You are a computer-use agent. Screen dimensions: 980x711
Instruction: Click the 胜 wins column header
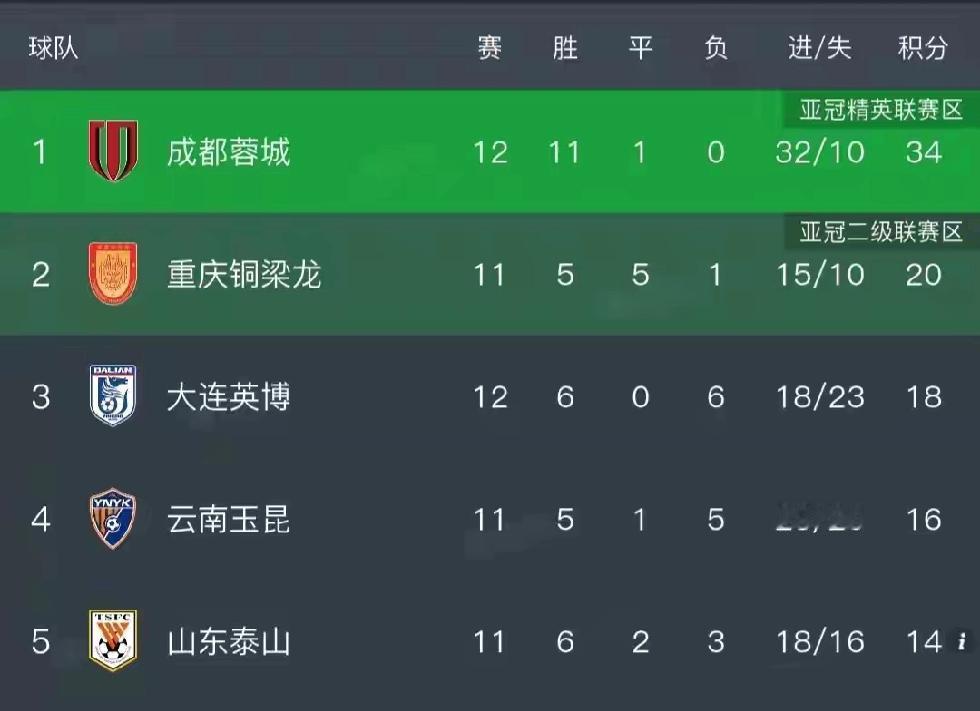565,47
